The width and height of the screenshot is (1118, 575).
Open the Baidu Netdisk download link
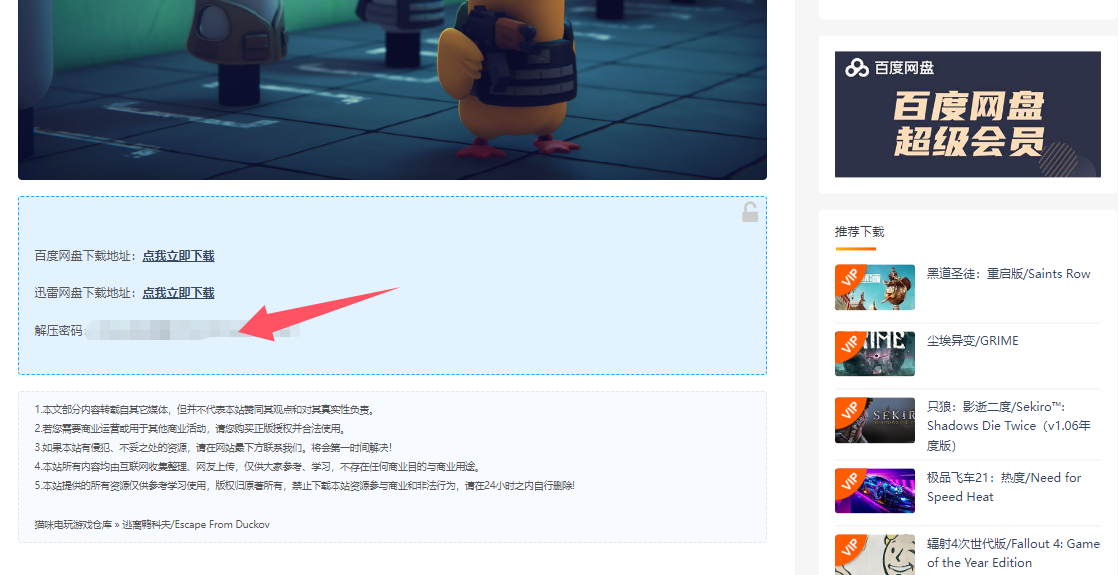point(178,256)
